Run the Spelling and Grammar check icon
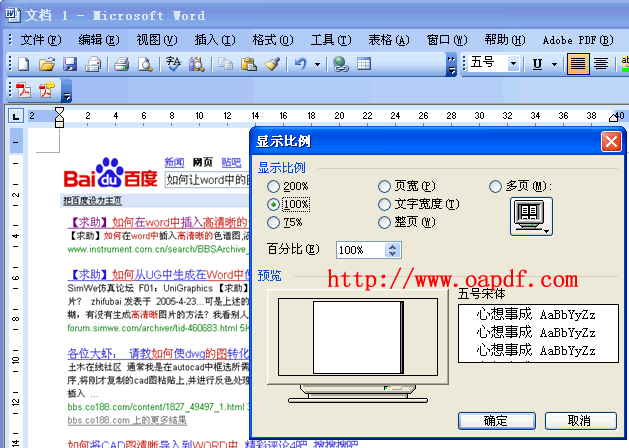Viewport: 629px width, 448px height. [x=173, y=64]
